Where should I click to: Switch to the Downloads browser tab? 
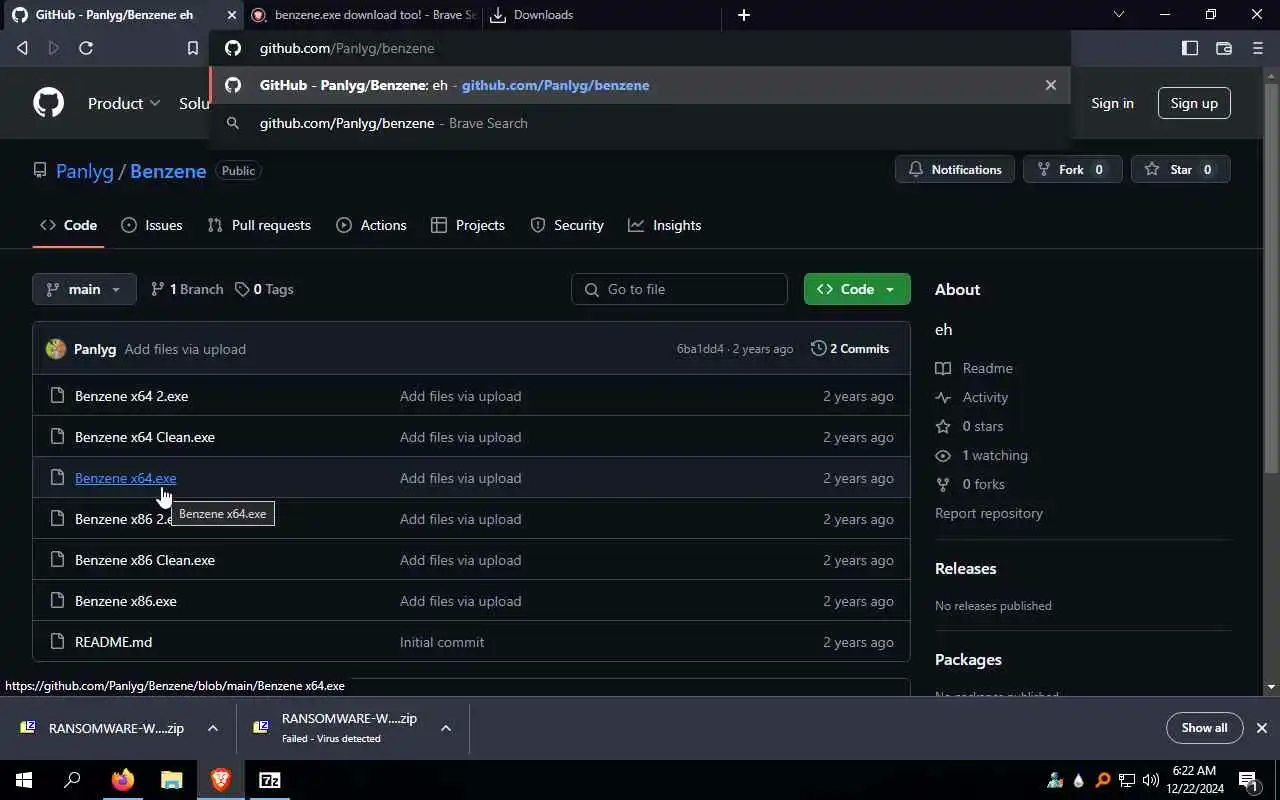pos(603,15)
